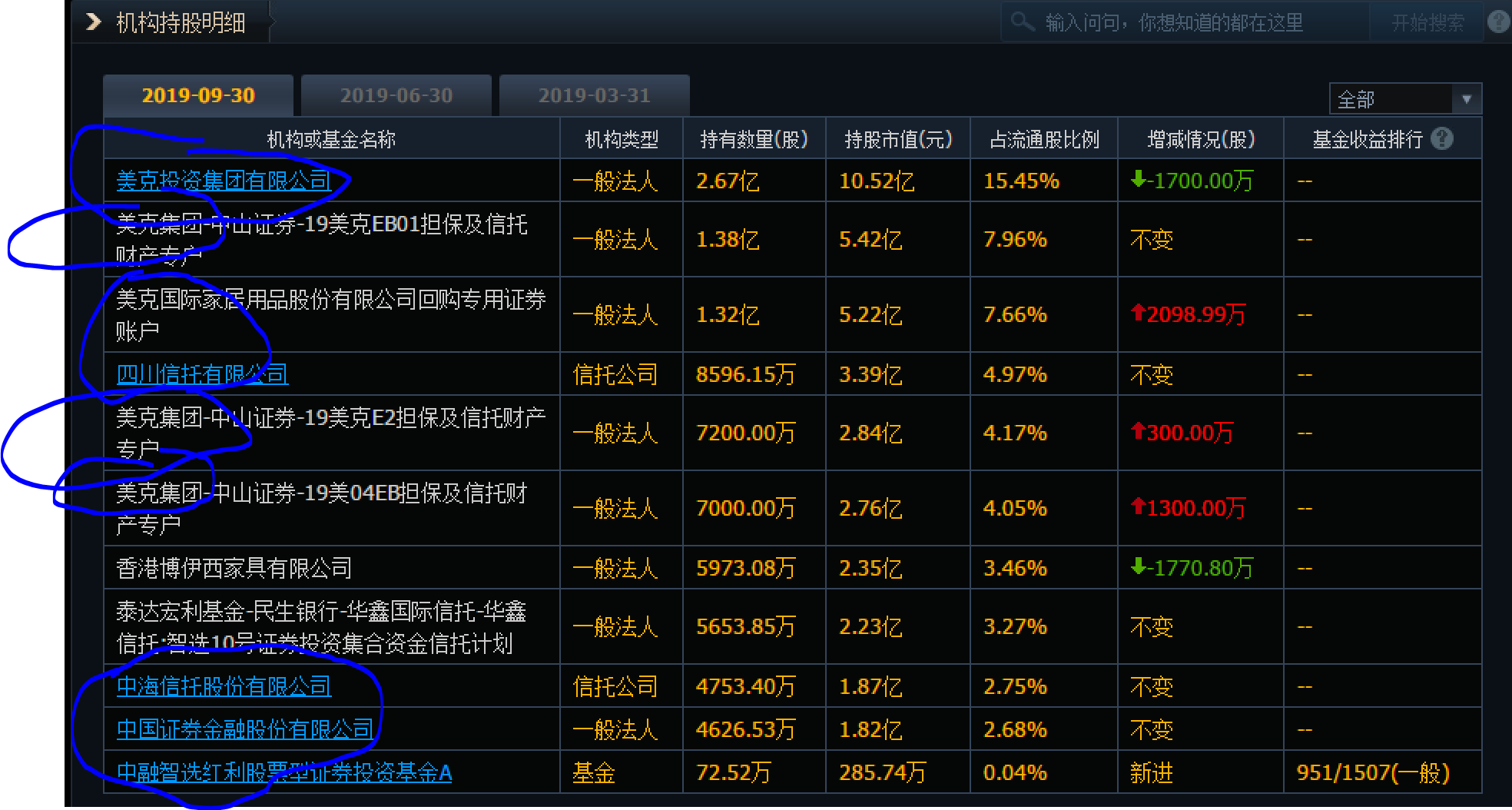Click the chevron icon beside 机构持股明细
The image size is (1512, 810).
(x=94, y=22)
